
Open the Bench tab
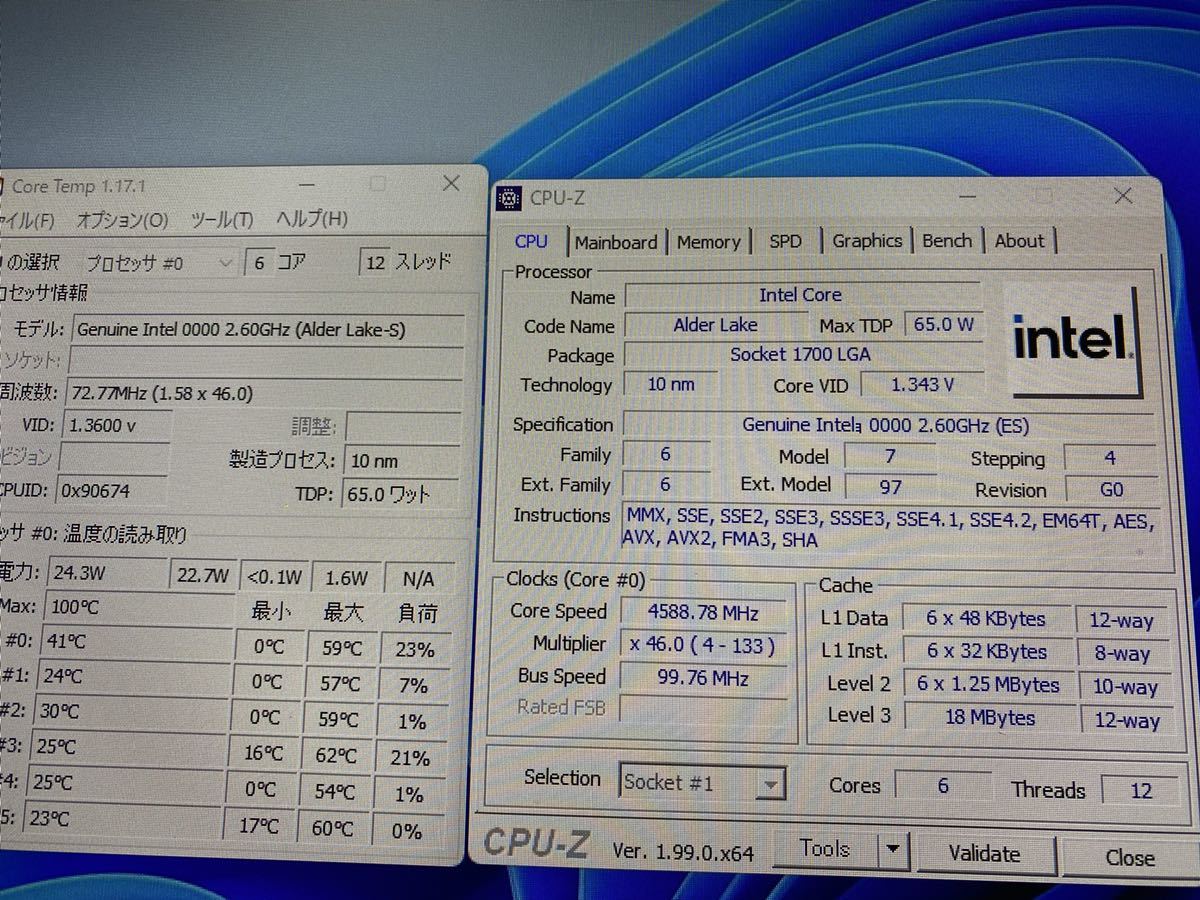(x=946, y=240)
